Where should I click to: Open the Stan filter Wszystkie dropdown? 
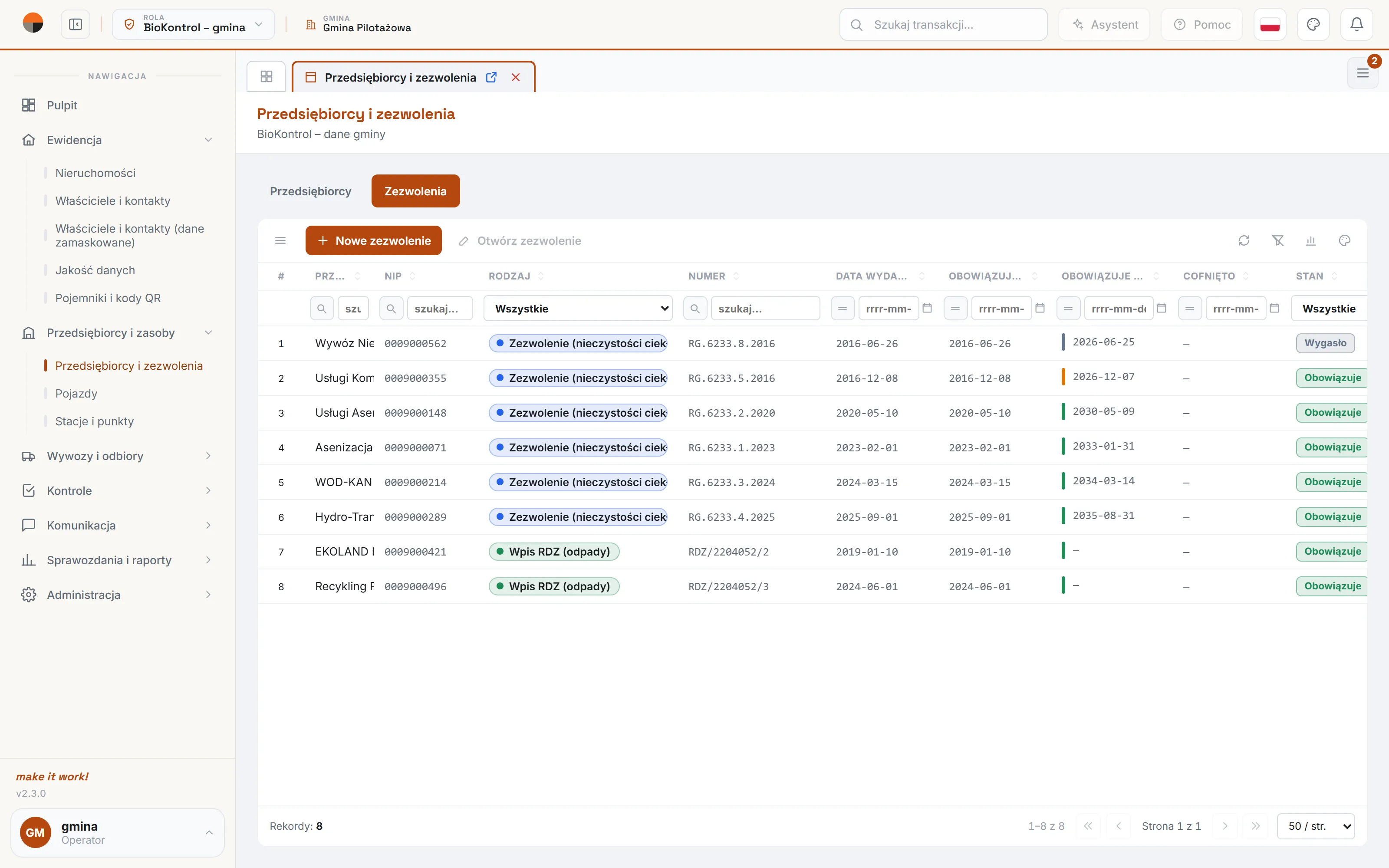tap(1329, 309)
